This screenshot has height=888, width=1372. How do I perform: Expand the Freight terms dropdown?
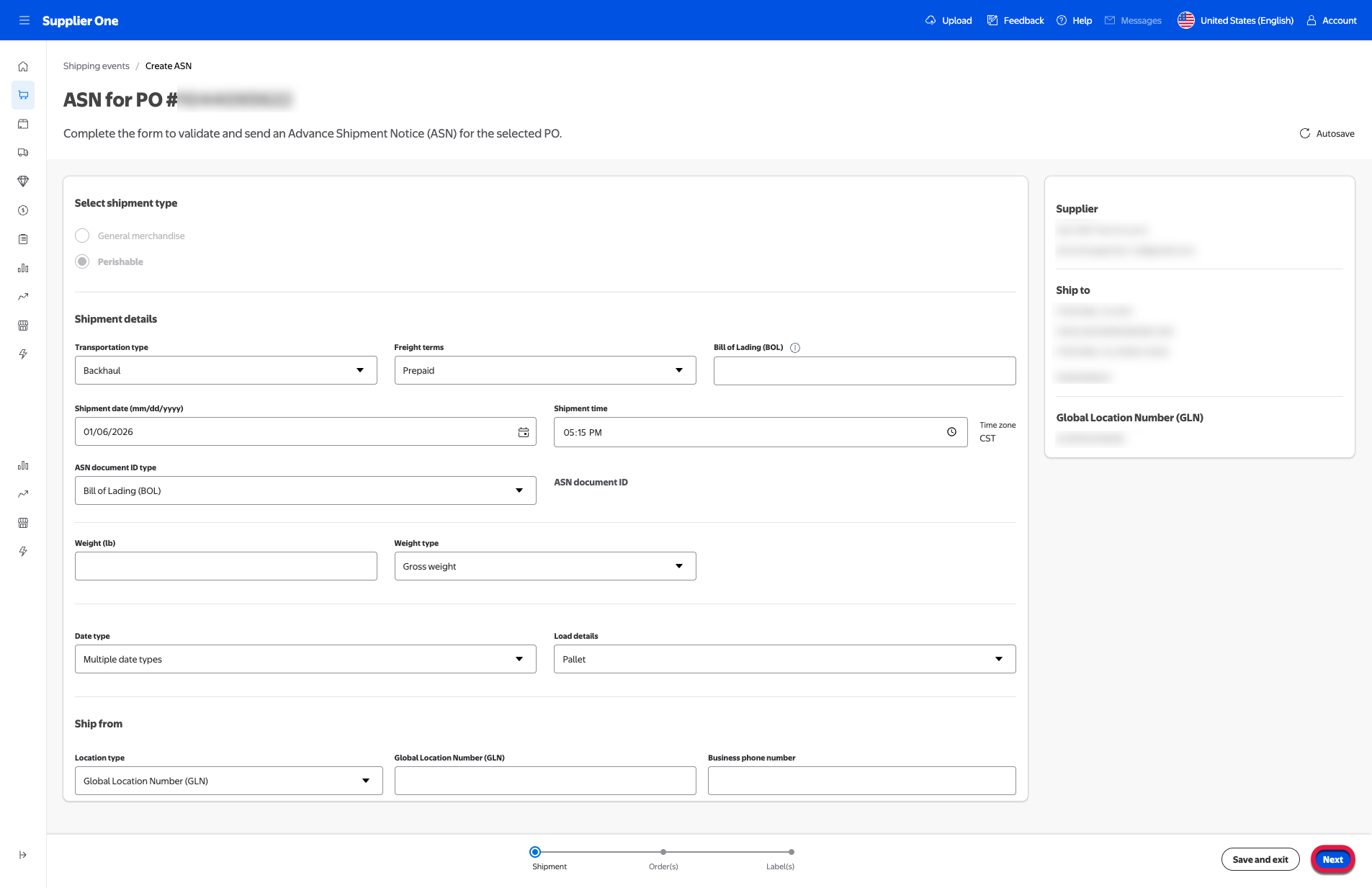[544, 370]
